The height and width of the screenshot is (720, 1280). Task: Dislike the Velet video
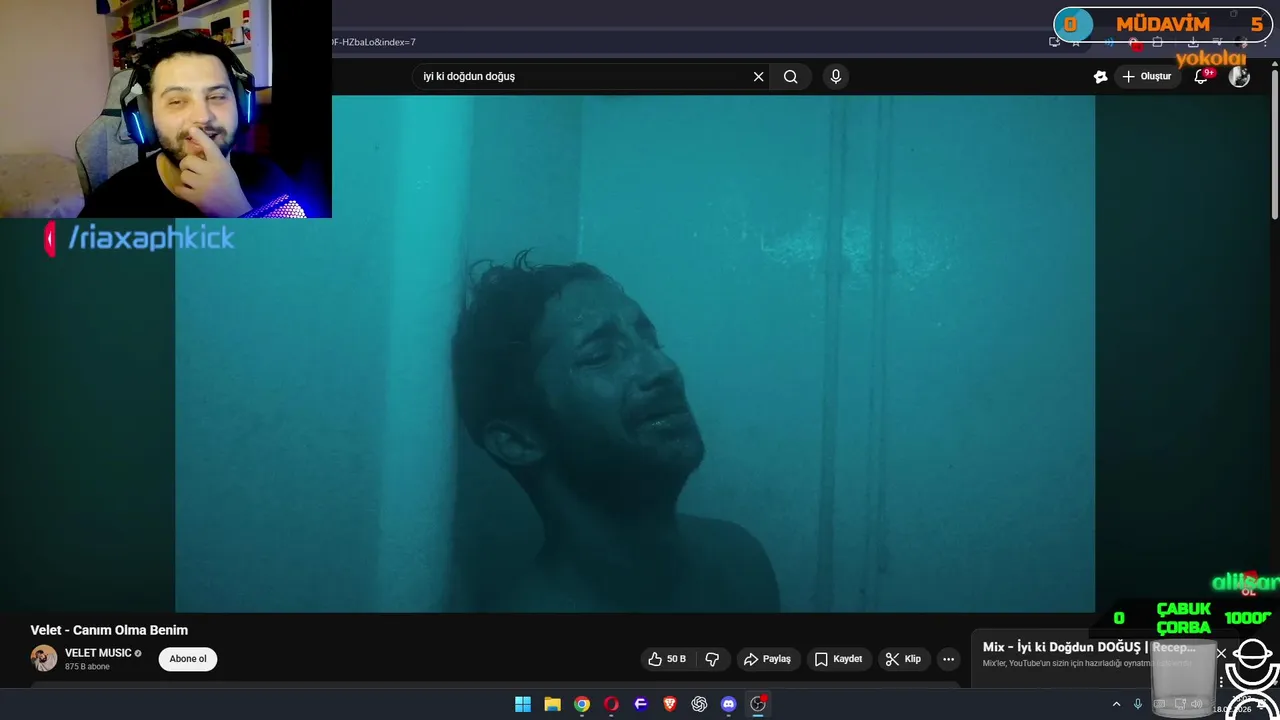click(x=712, y=659)
